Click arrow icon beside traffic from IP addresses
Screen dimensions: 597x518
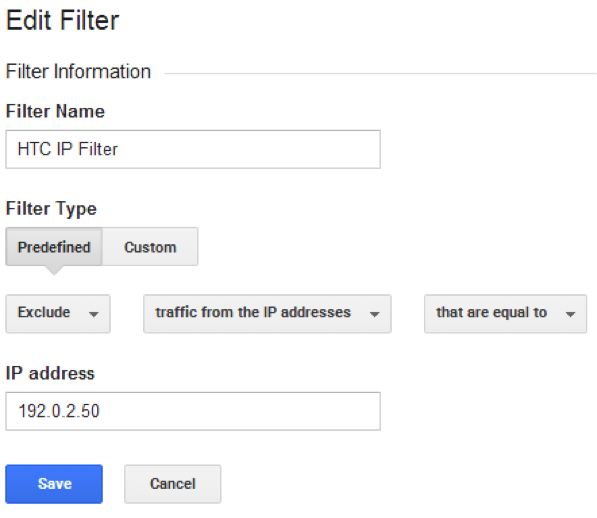tap(375, 314)
